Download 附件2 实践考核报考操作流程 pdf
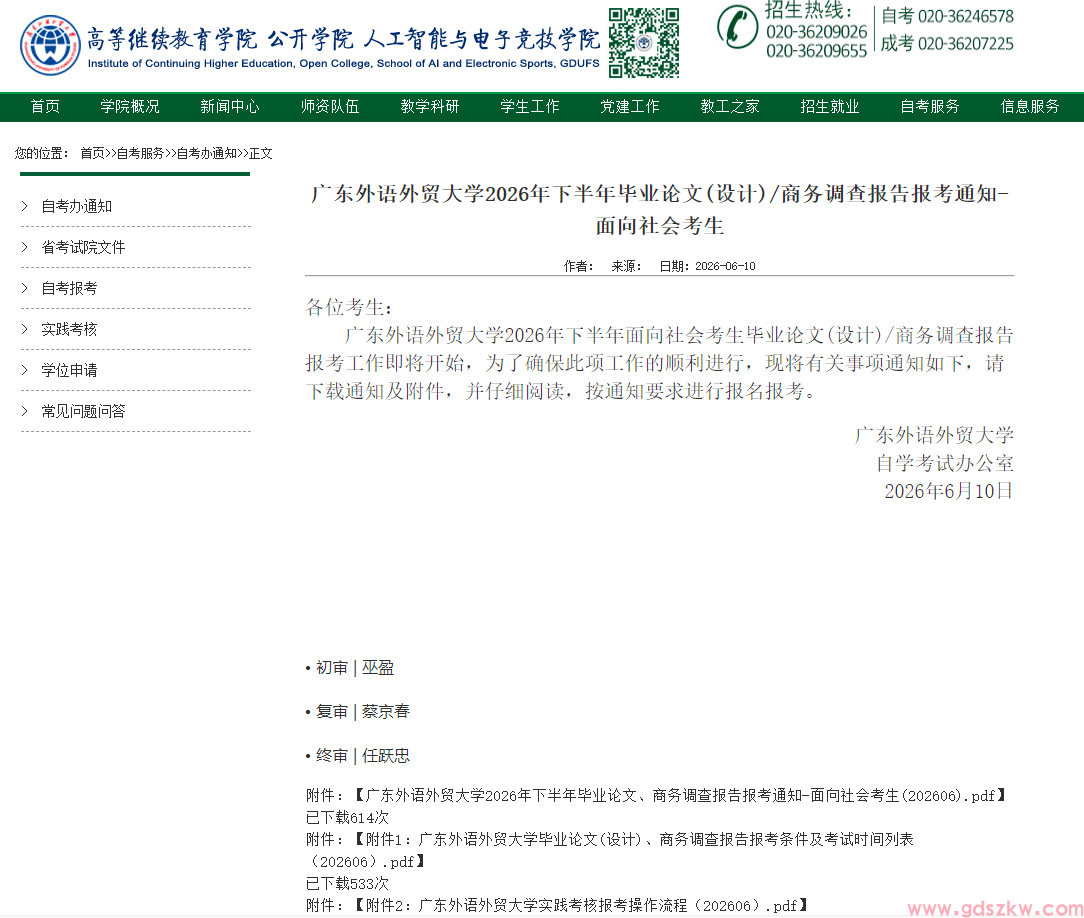Image resolution: width=1084 pixels, height=918 pixels. (581, 906)
